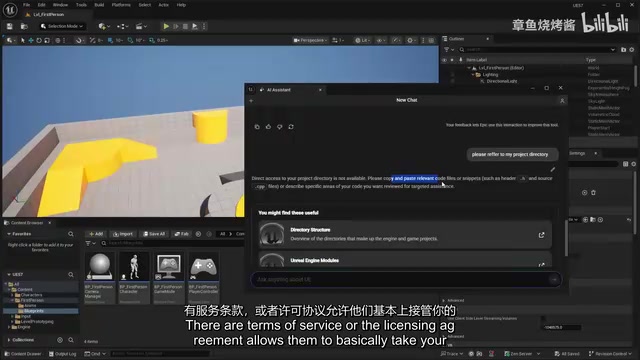The height and width of the screenshot is (360, 640).
Task: Open Outliner settings gear icon
Action: [x=632, y=49]
